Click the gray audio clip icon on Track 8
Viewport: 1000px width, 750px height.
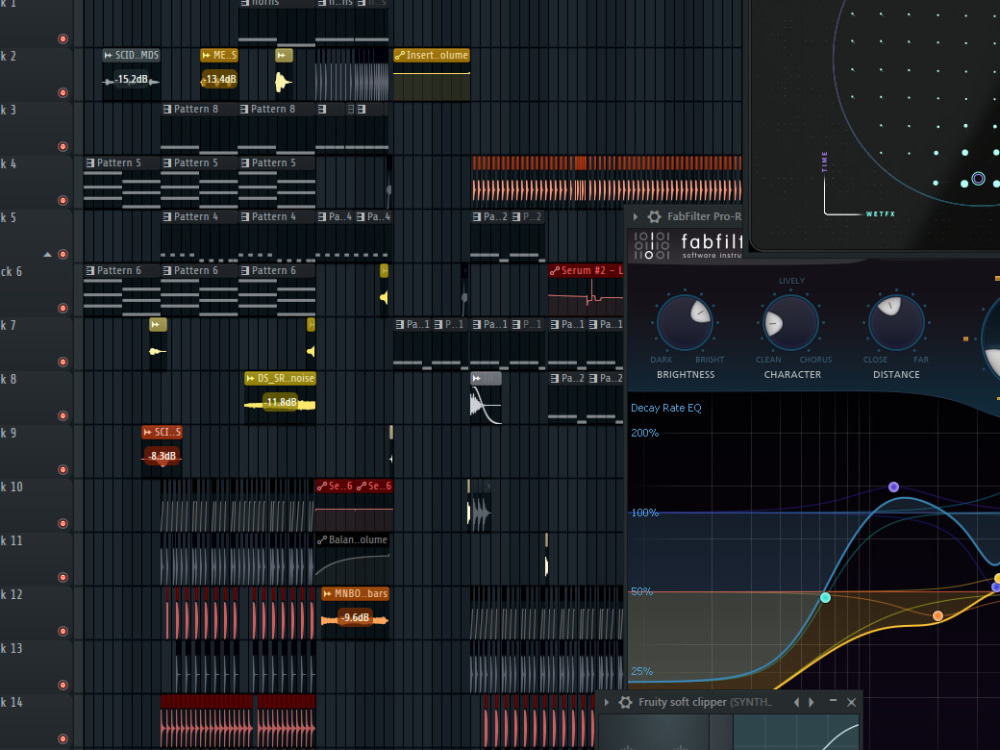476,378
